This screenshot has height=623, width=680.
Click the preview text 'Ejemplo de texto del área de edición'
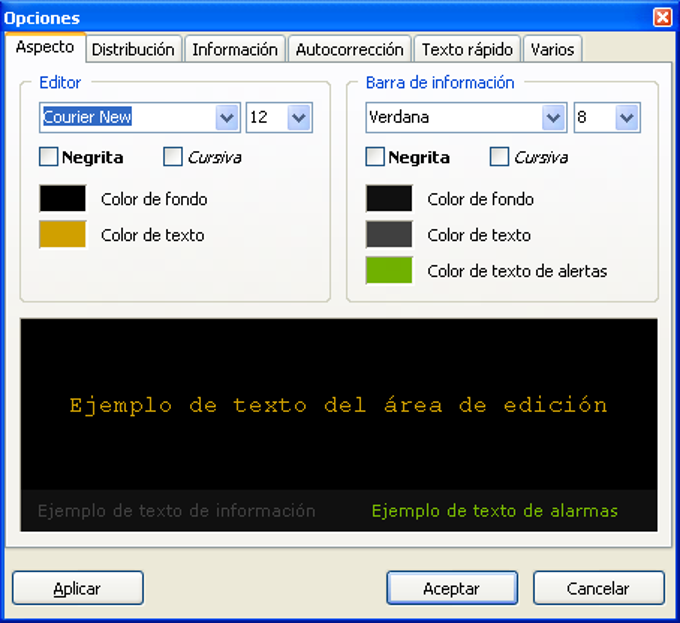pos(338,406)
